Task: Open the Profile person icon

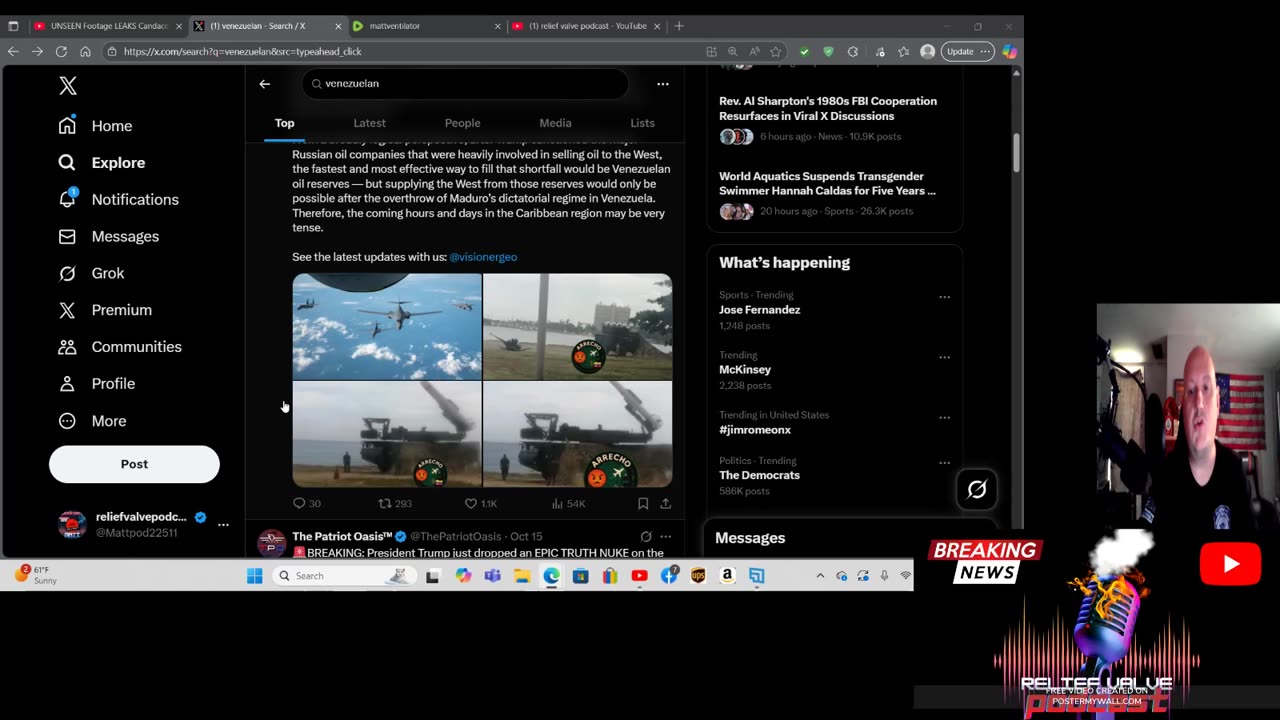Action: pyautogui.click(x=67, y=383)
